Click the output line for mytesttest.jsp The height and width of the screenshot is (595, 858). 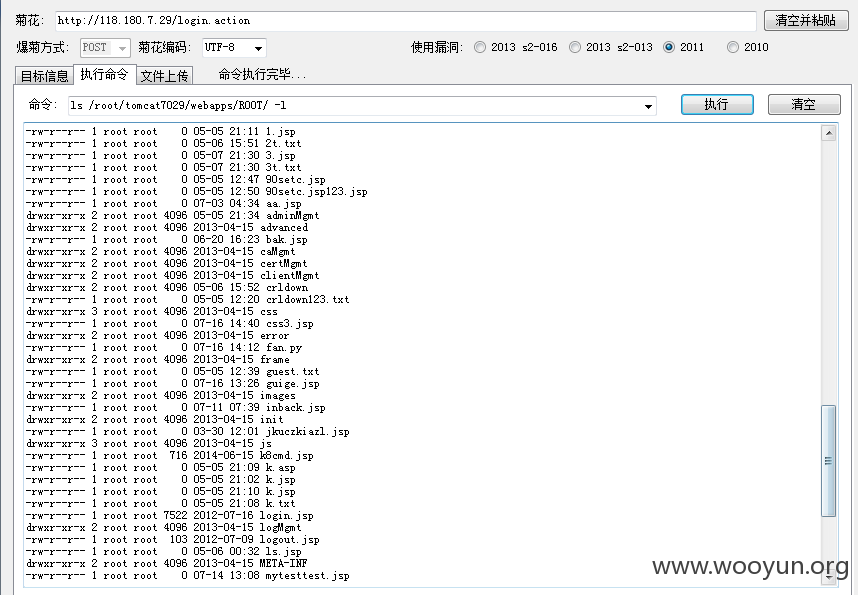tap(187, 576)
